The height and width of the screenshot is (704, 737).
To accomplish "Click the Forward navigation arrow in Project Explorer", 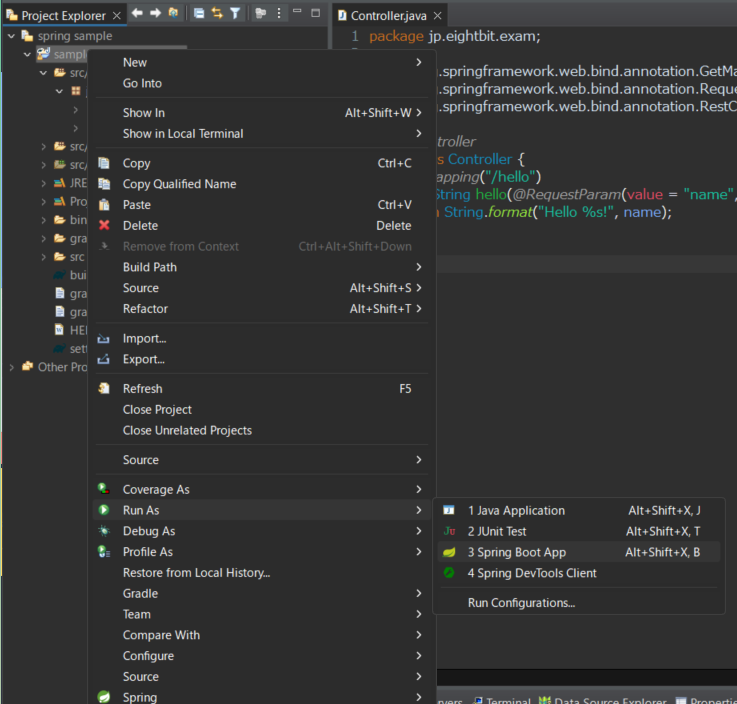I will (156, 14).
